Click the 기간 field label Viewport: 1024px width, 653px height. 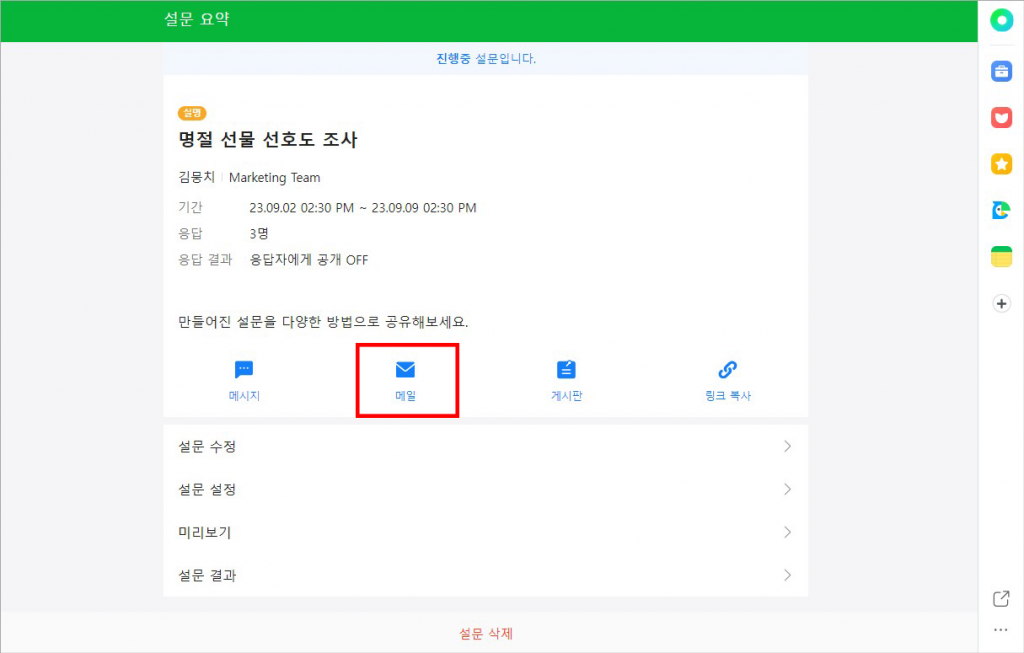(x=191, y=207)
